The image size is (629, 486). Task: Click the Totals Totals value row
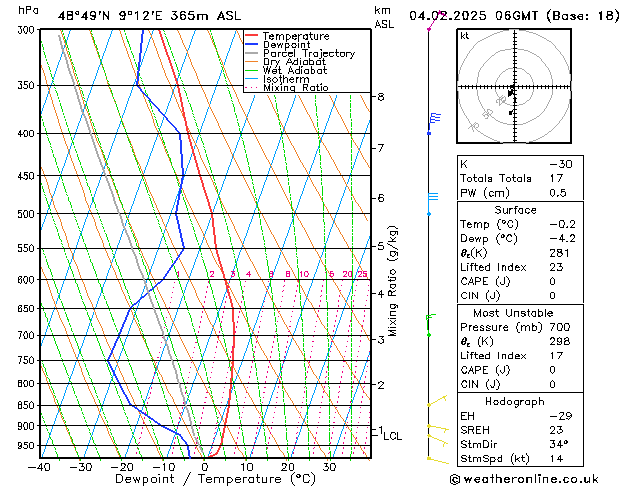pos(511,178)
